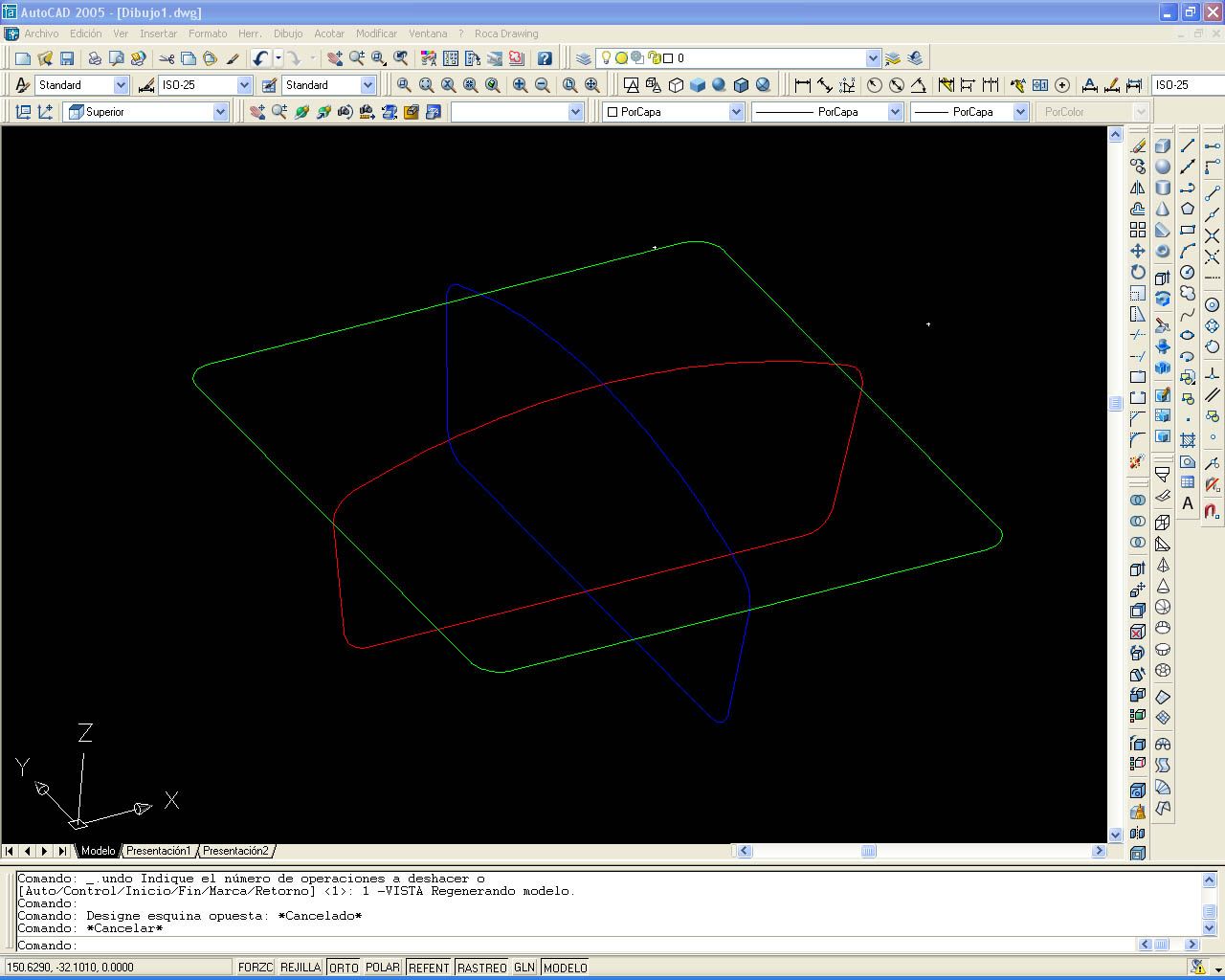Viewport: 1225px width, 980px height.
Task: Cut selection with the scissors icon
Action: [x=167, y=58]
